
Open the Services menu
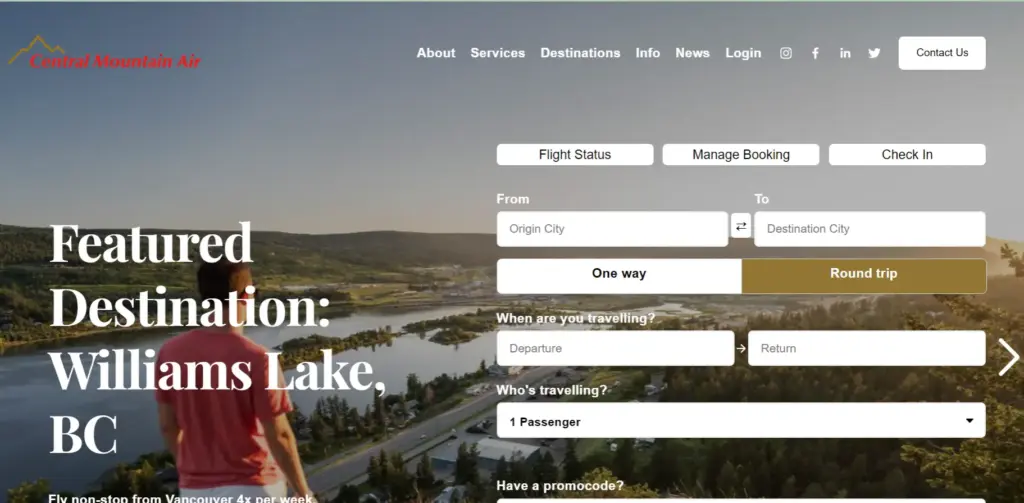(498, 53)
